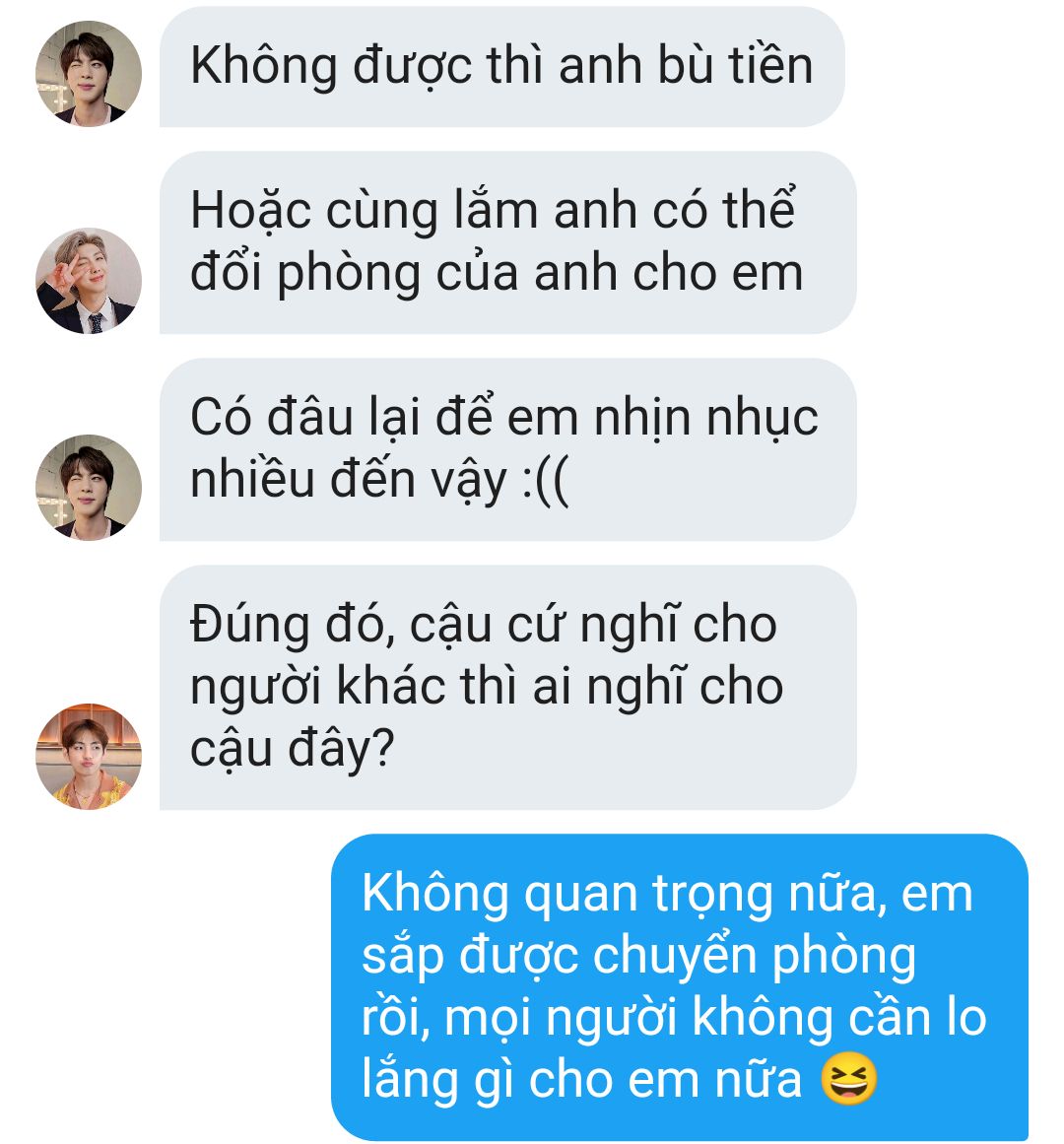
Task: Click the line "Không quan trọng nữa, em"
Action: 667,895
